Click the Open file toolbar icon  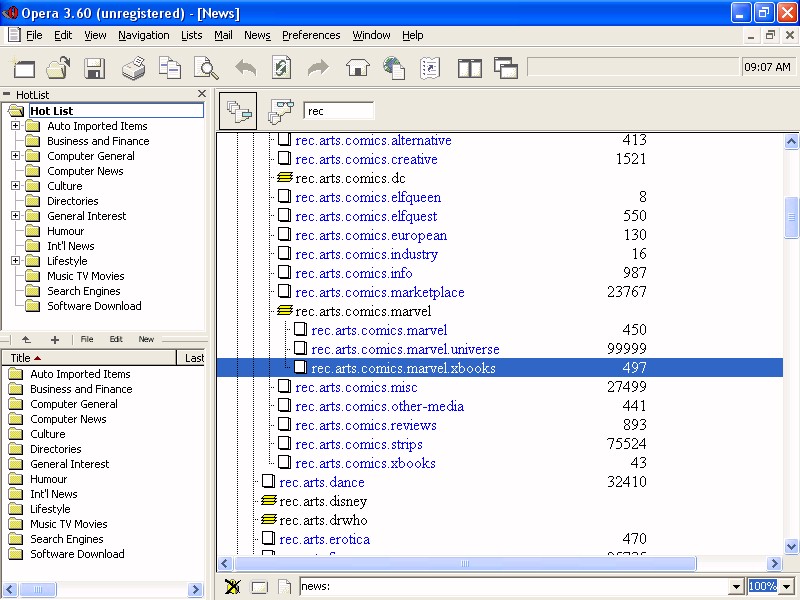[x=59, y=68]
